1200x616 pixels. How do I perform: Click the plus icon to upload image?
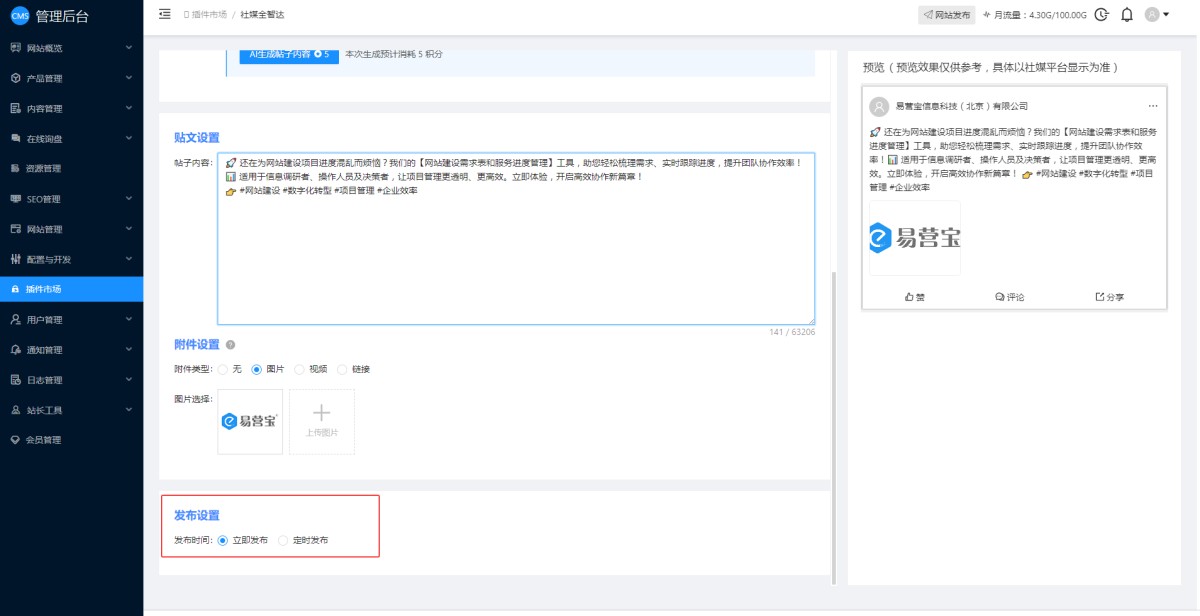coord(322,412)
